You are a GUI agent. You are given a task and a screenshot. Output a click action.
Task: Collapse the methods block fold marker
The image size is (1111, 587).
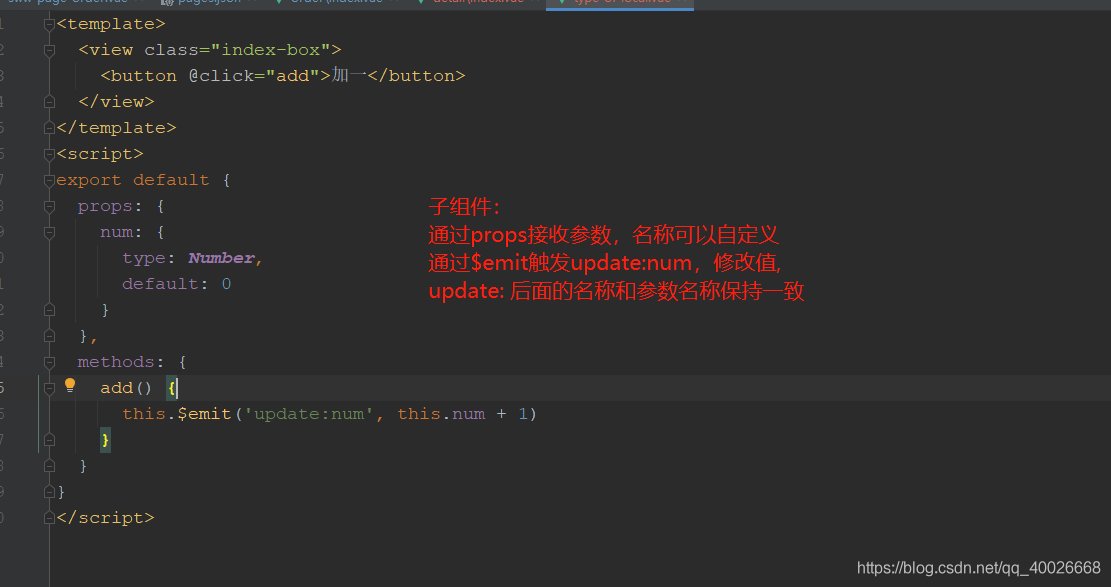pyautogui.click(x=49, y=362)
